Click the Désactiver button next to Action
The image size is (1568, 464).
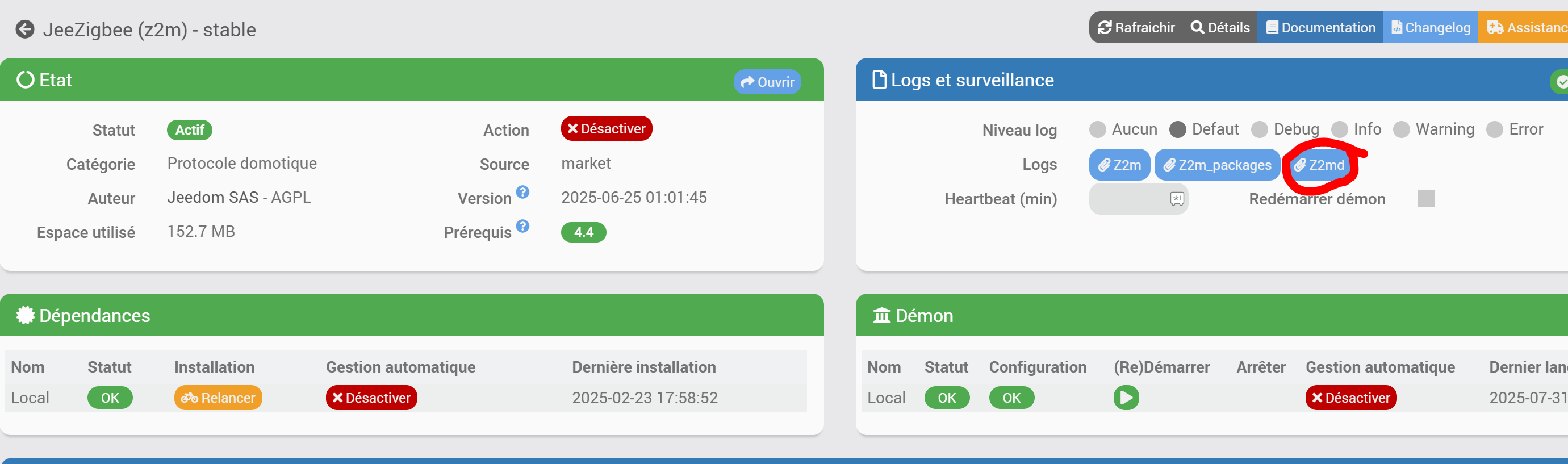click(607, 128)
